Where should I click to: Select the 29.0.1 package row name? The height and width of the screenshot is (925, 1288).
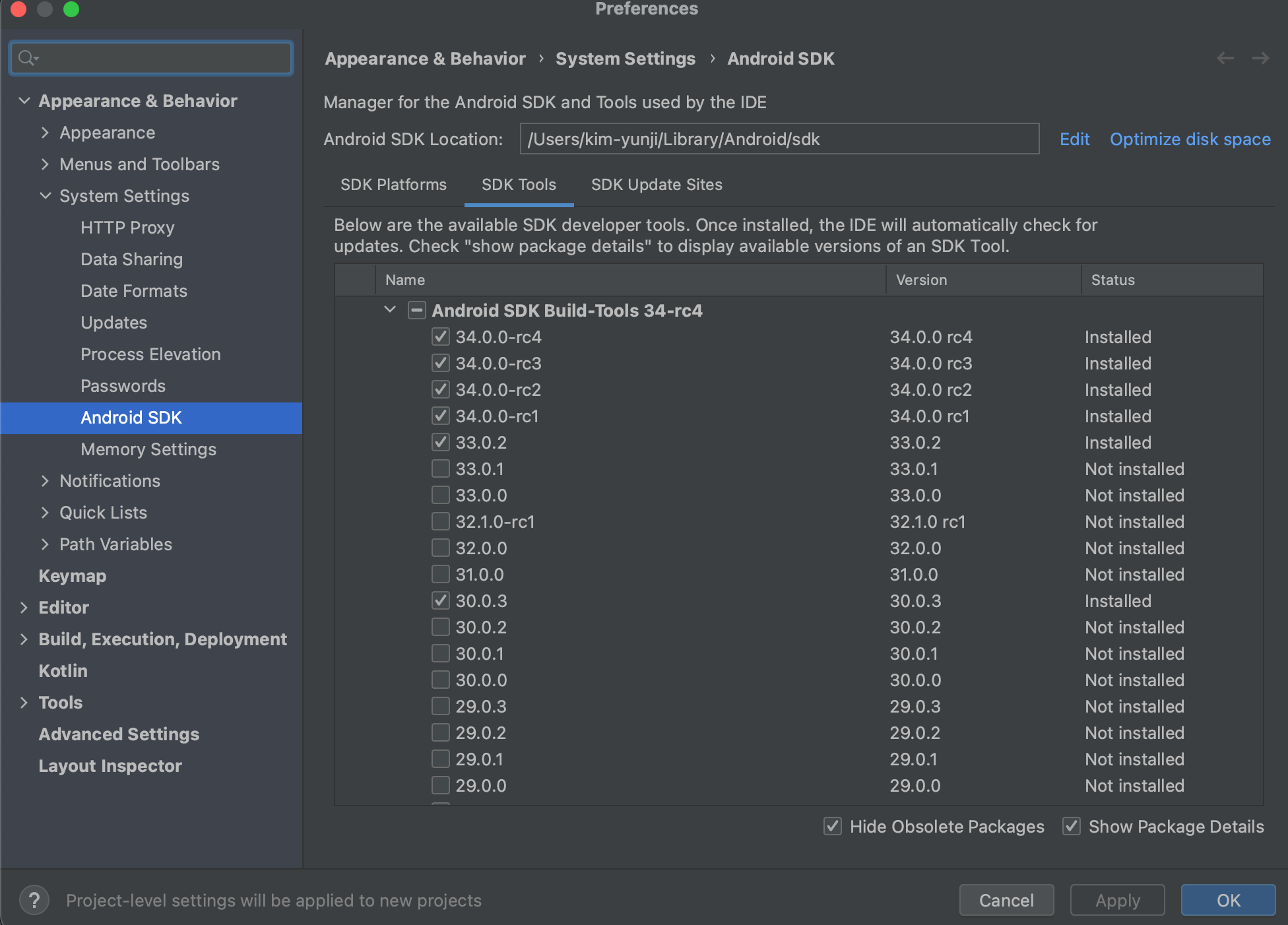(x=479, y=759)
